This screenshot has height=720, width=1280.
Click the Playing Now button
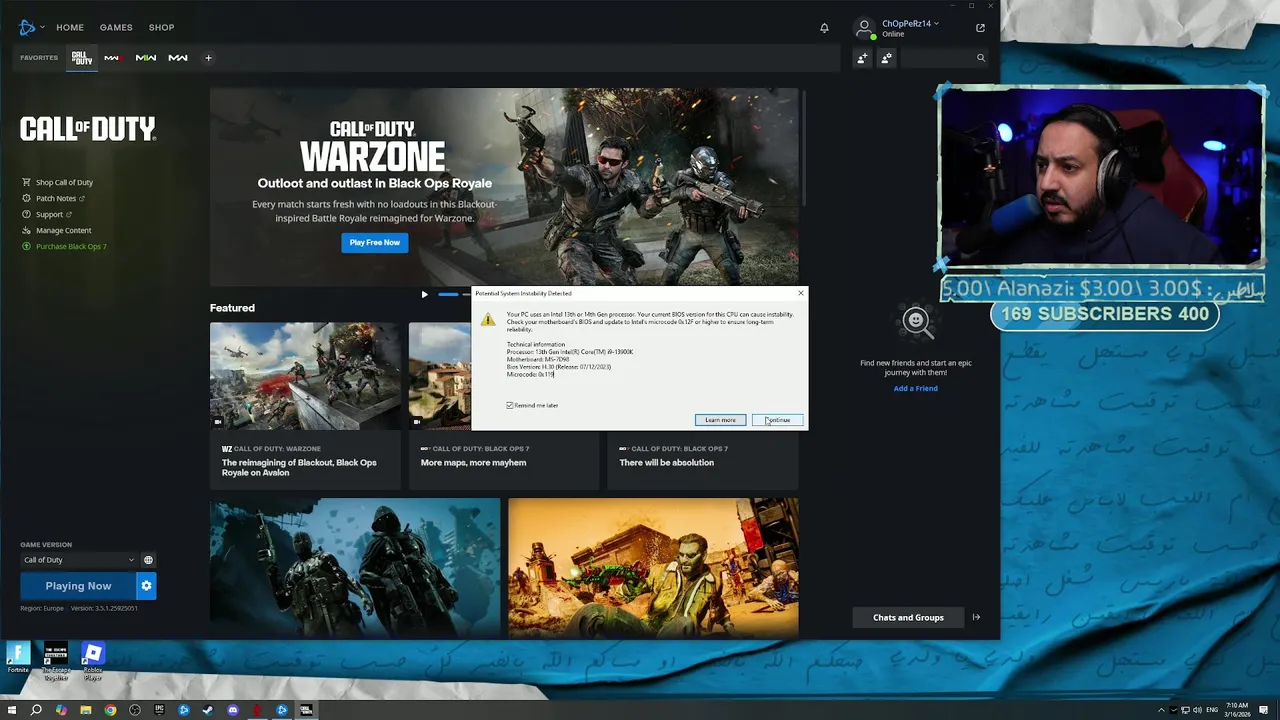pyautogui.click(x=78, y=586)
